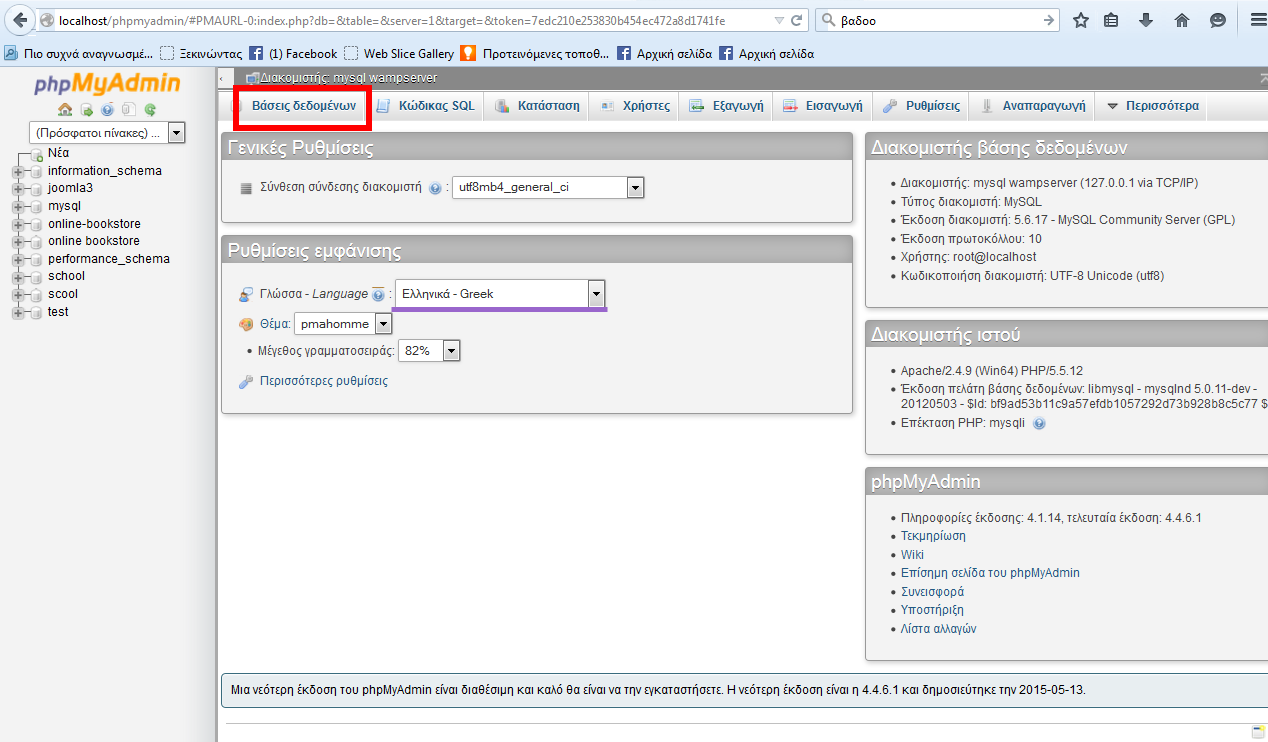Open phpMyAdmin documentation question-mark icon in sidebar
The height and width of the screenshot is (742, 1268).
(x=107, y=110)
